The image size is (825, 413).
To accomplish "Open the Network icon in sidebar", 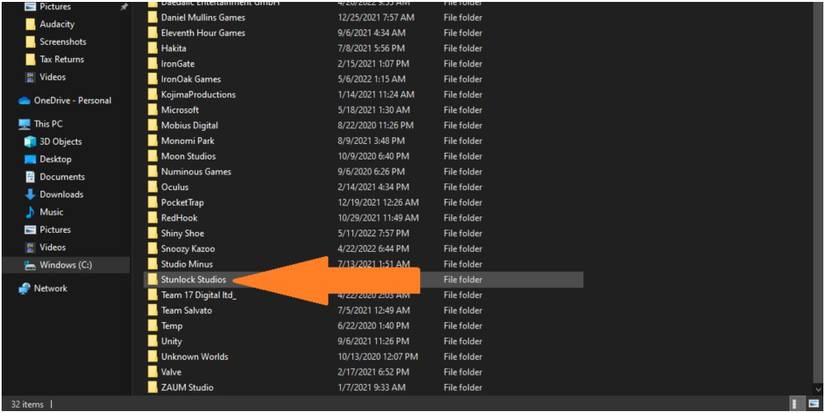I will click(24, 289).
